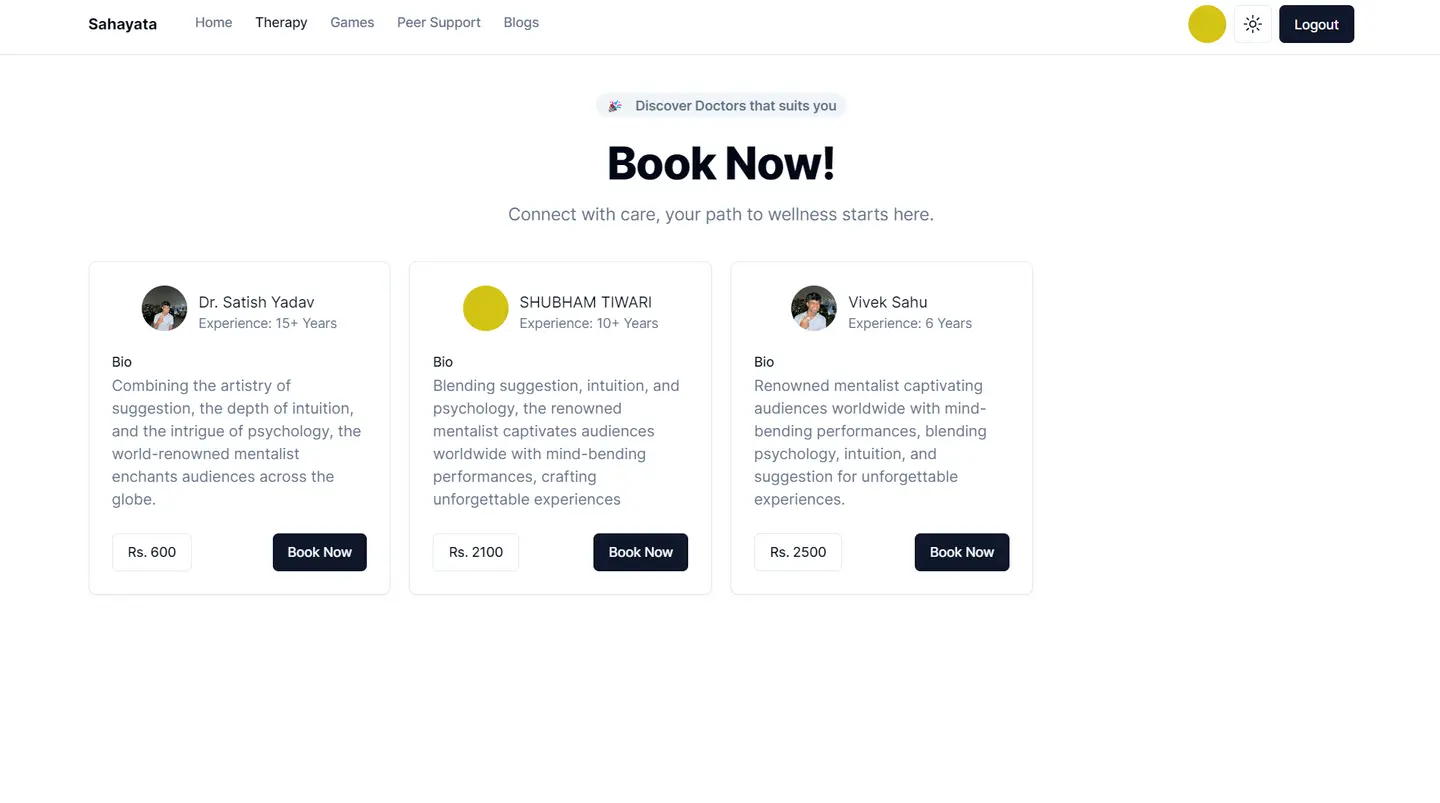Open the Games page
The width and height of the screenshot is (1440, 803).
point(352,22)
